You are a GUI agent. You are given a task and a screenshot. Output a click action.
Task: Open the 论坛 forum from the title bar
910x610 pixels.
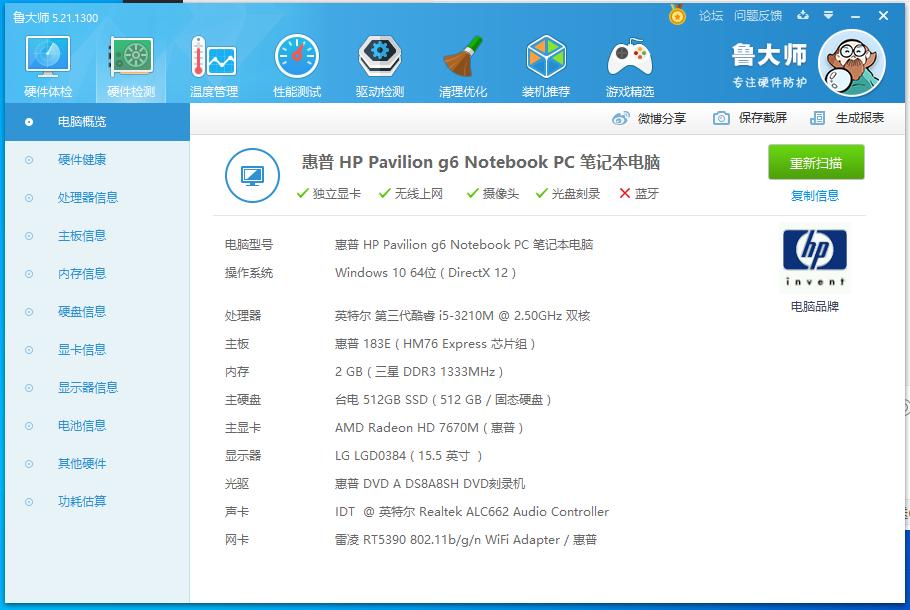[713, 15]
